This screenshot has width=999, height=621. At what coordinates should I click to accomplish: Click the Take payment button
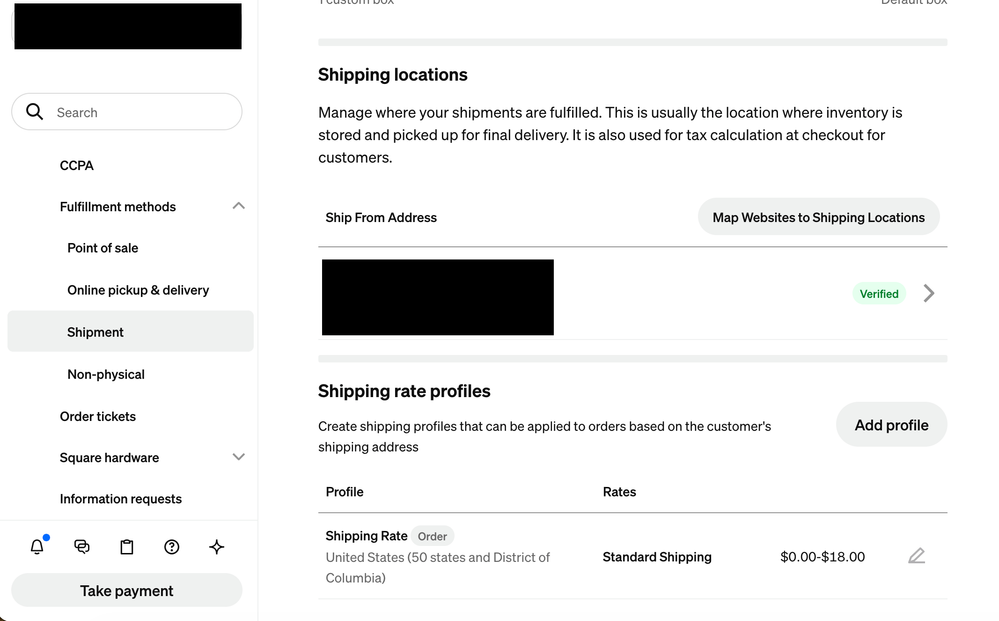(127, 590)
